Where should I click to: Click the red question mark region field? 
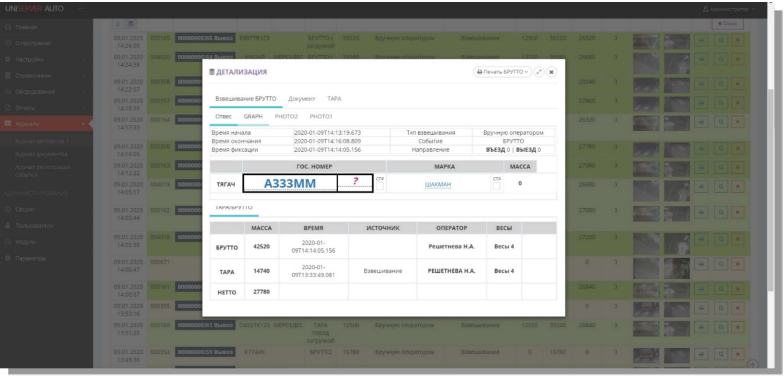coord(356,184)
